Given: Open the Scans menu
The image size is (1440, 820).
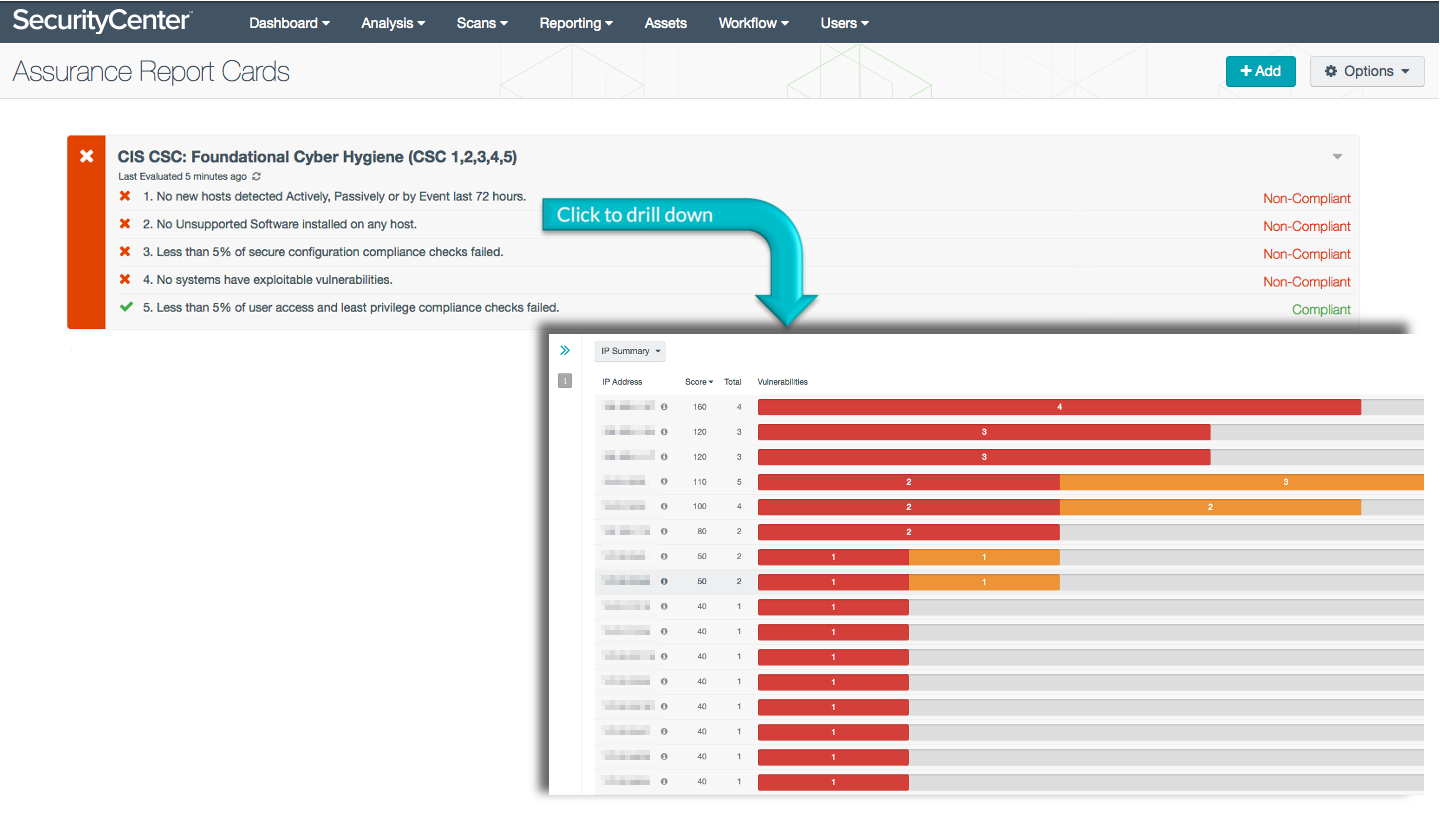Looking at the screenshot, I should (x=482, y=23).
